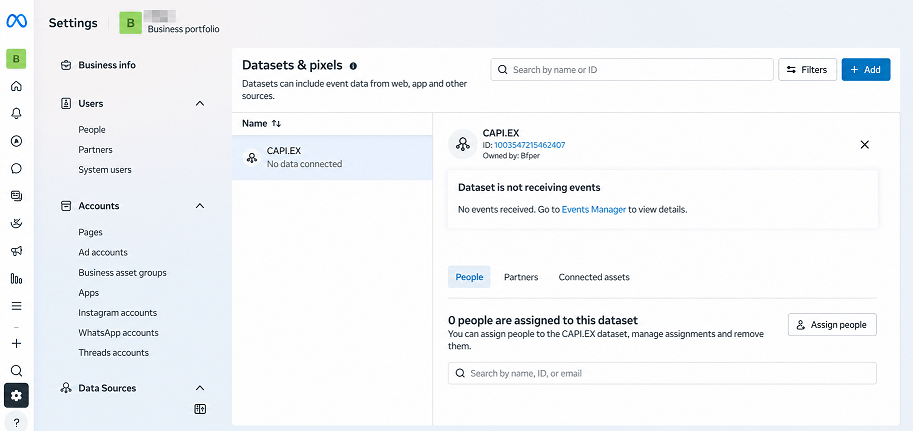Open Ad accounts in the sidebar
The height and width of the screenshot is (431, 913).
click(103, 252)
